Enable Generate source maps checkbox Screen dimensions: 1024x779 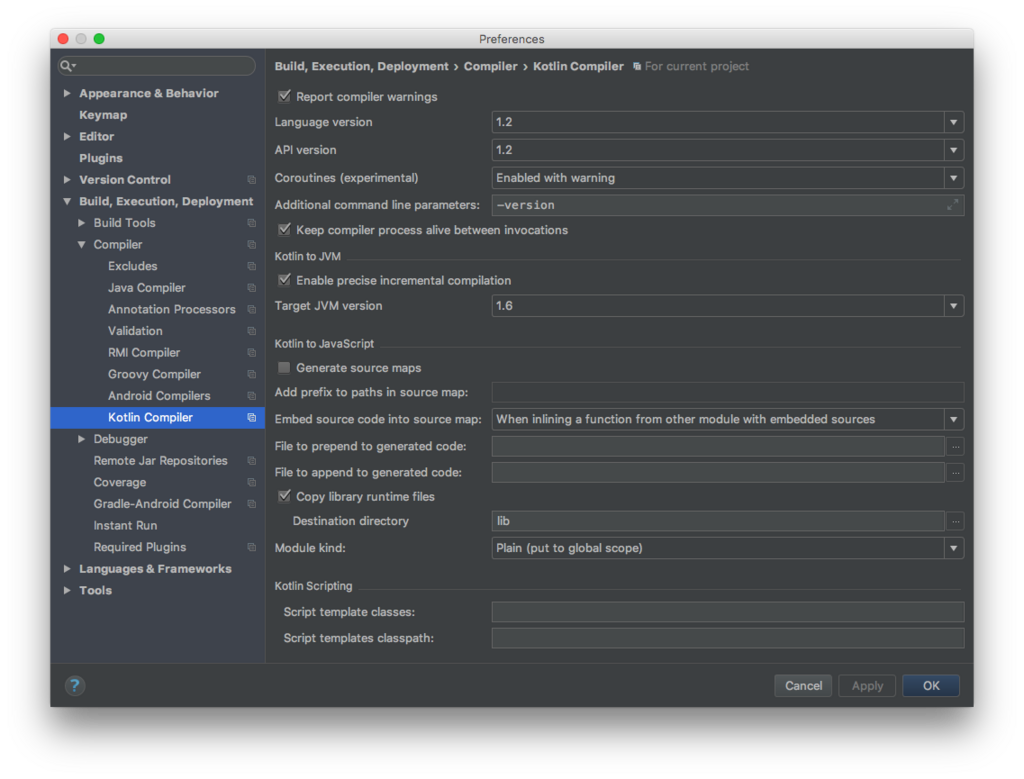(x=284, y=368)
